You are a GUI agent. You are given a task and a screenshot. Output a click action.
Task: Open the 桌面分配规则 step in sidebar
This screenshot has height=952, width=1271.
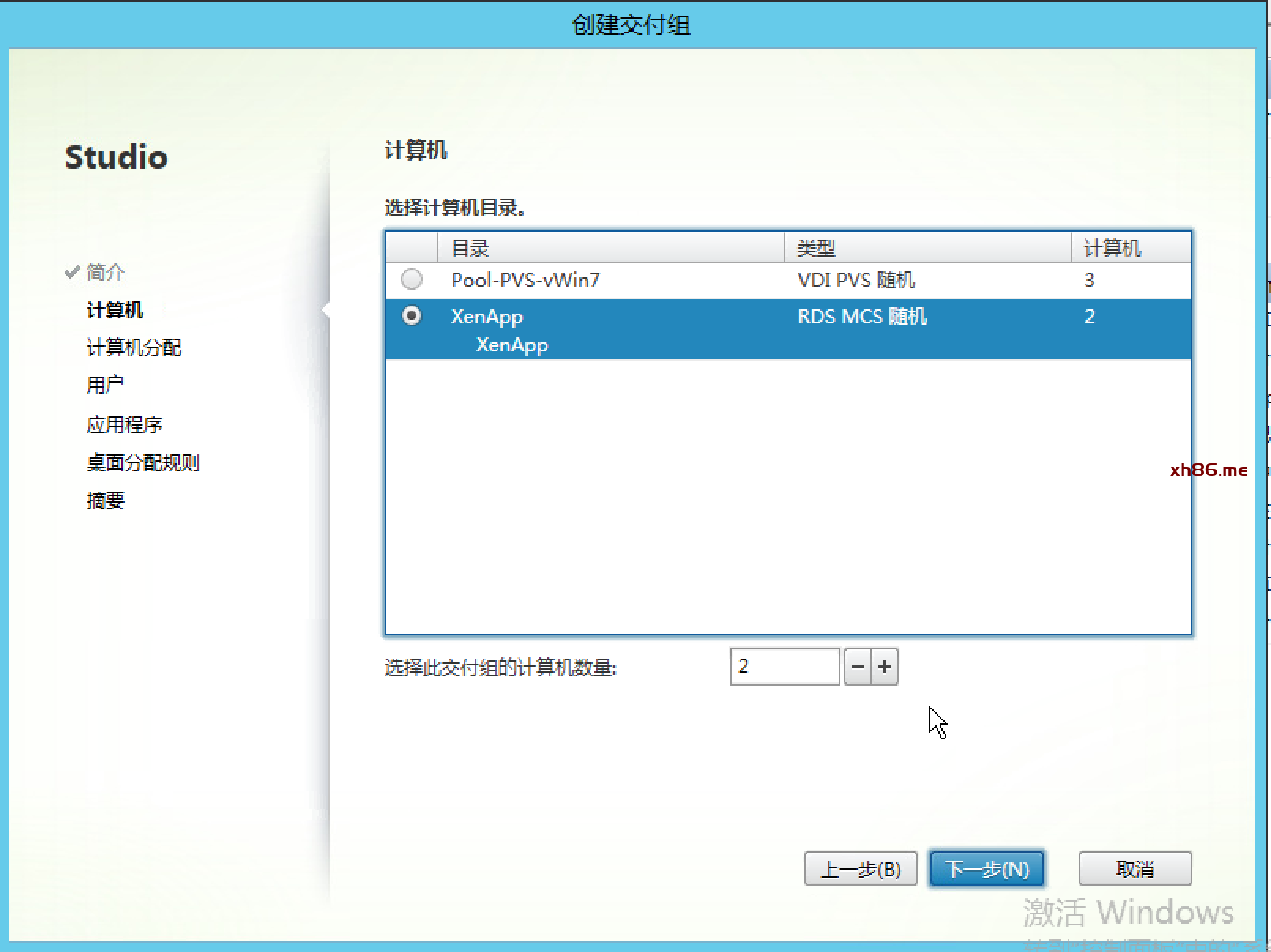point(143,463)
